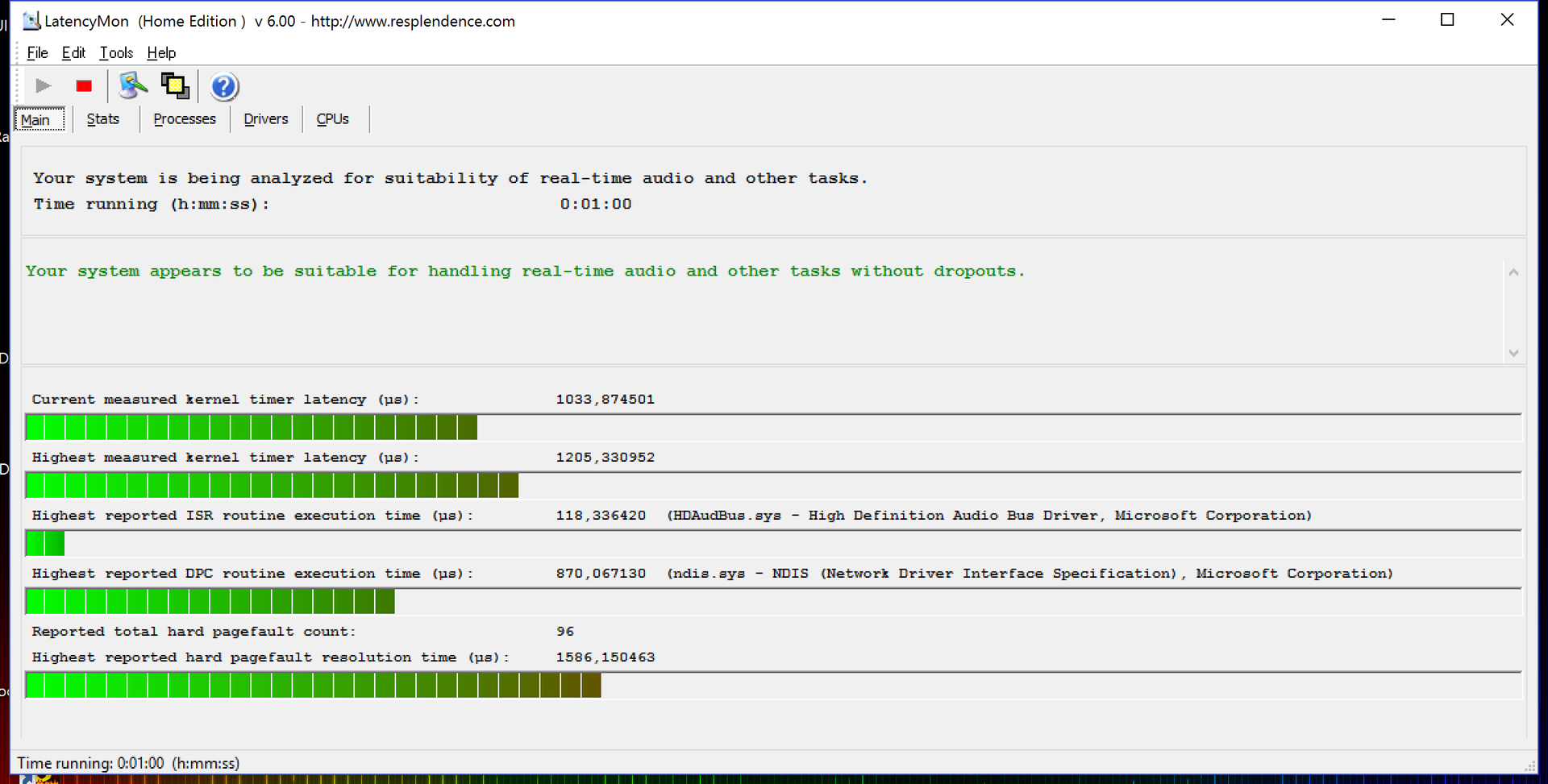
Task: Click the HDAudBus.sys driver description text
Action: pyautogui.click(x=989, y=516)
